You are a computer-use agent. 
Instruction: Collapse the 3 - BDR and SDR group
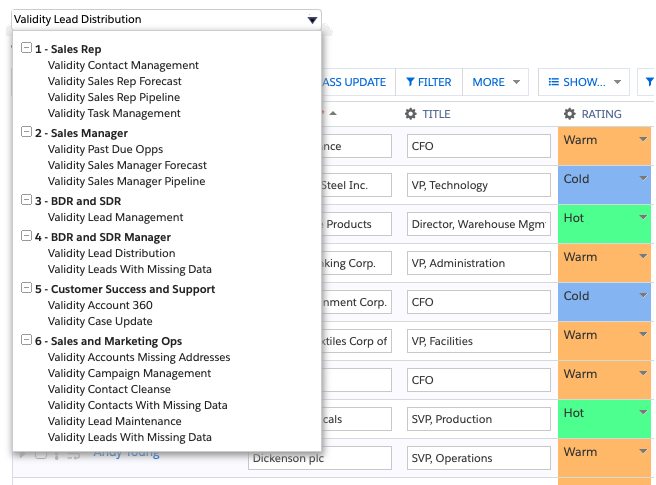pos(26,200)
